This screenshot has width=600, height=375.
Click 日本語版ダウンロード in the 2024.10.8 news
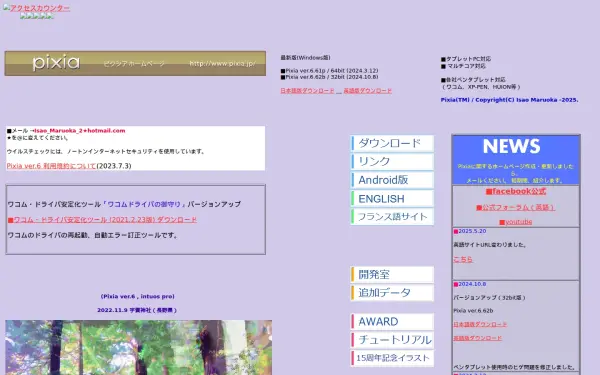[x=480, y=324]
